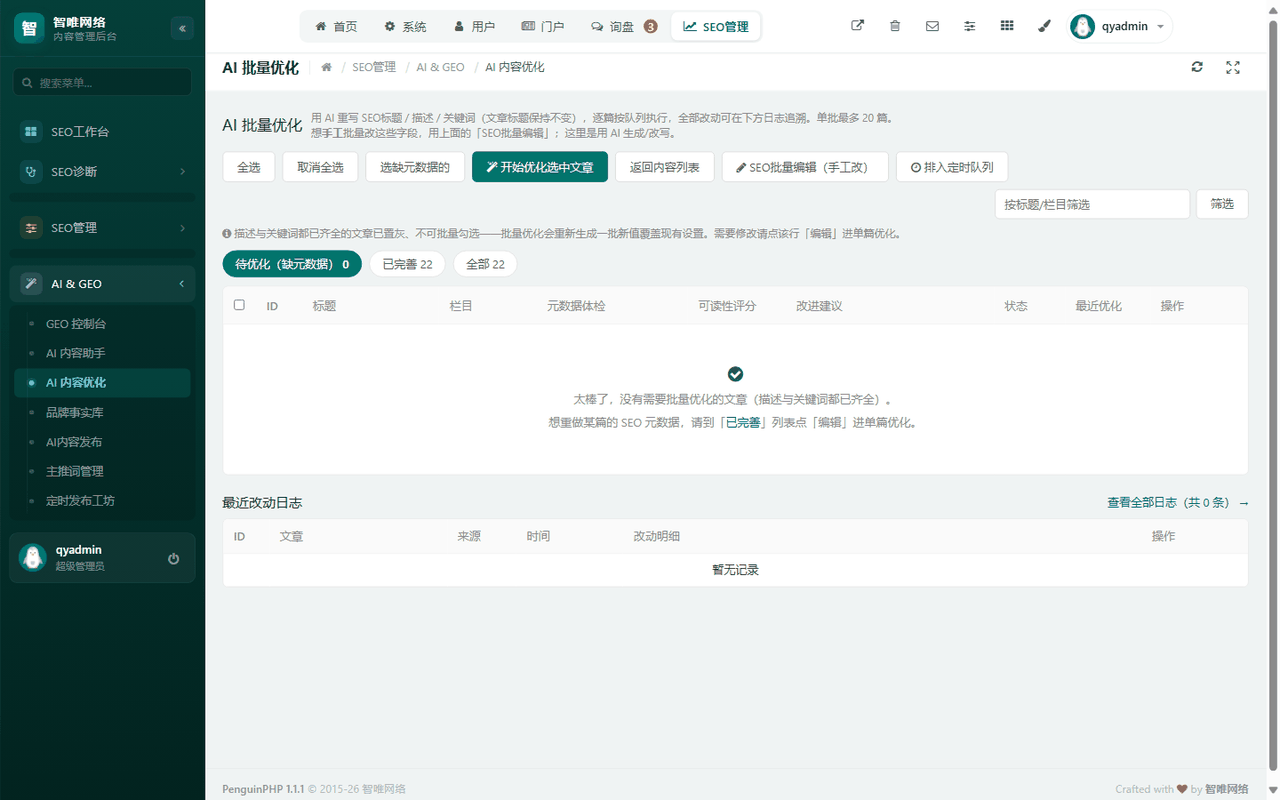
Task: Expand the SEO管理 sidebar submenu chevron
Action: (x=182, y=228)
